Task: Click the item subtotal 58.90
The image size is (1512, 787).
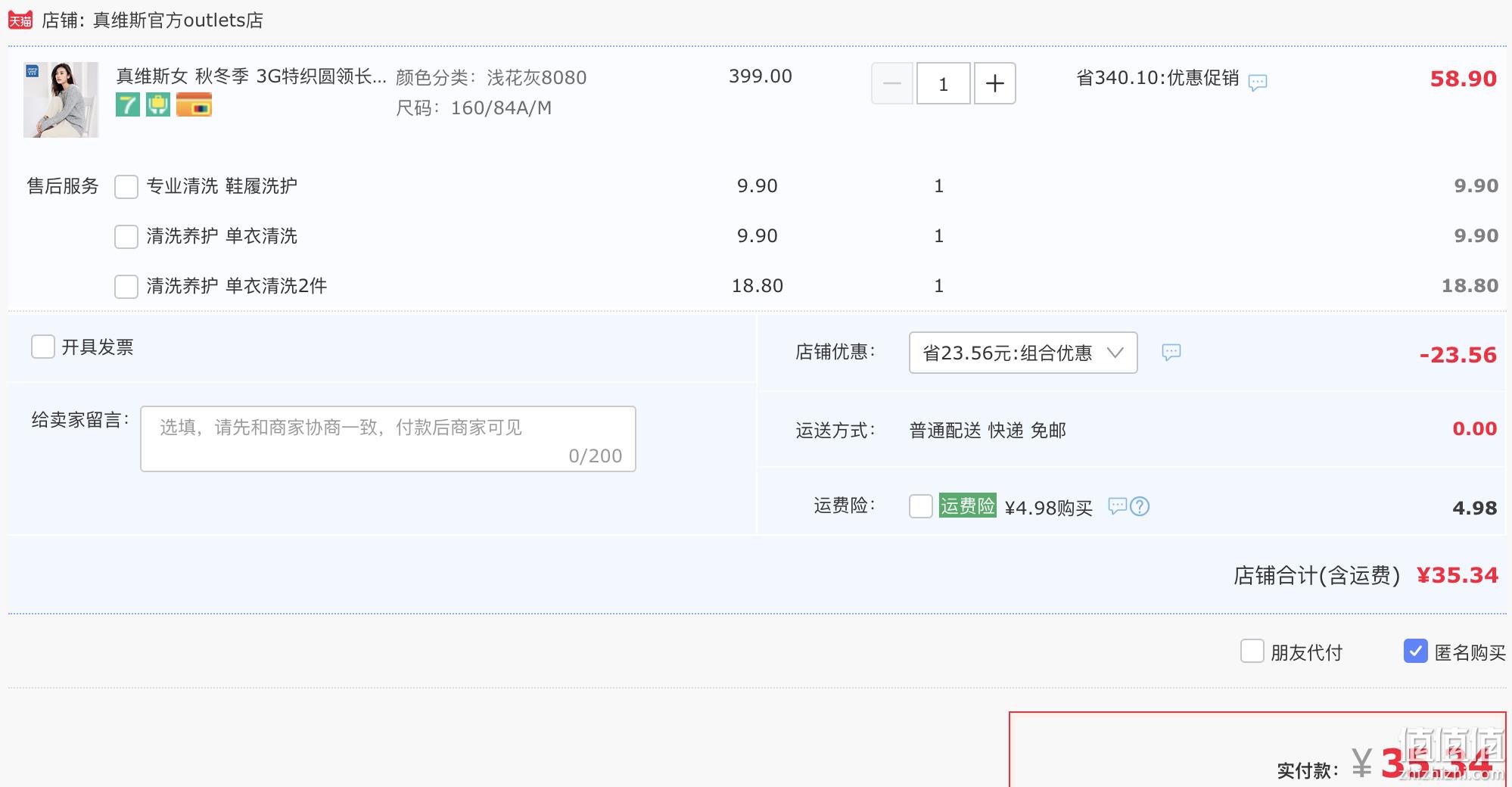Action: coord(1464,79)
